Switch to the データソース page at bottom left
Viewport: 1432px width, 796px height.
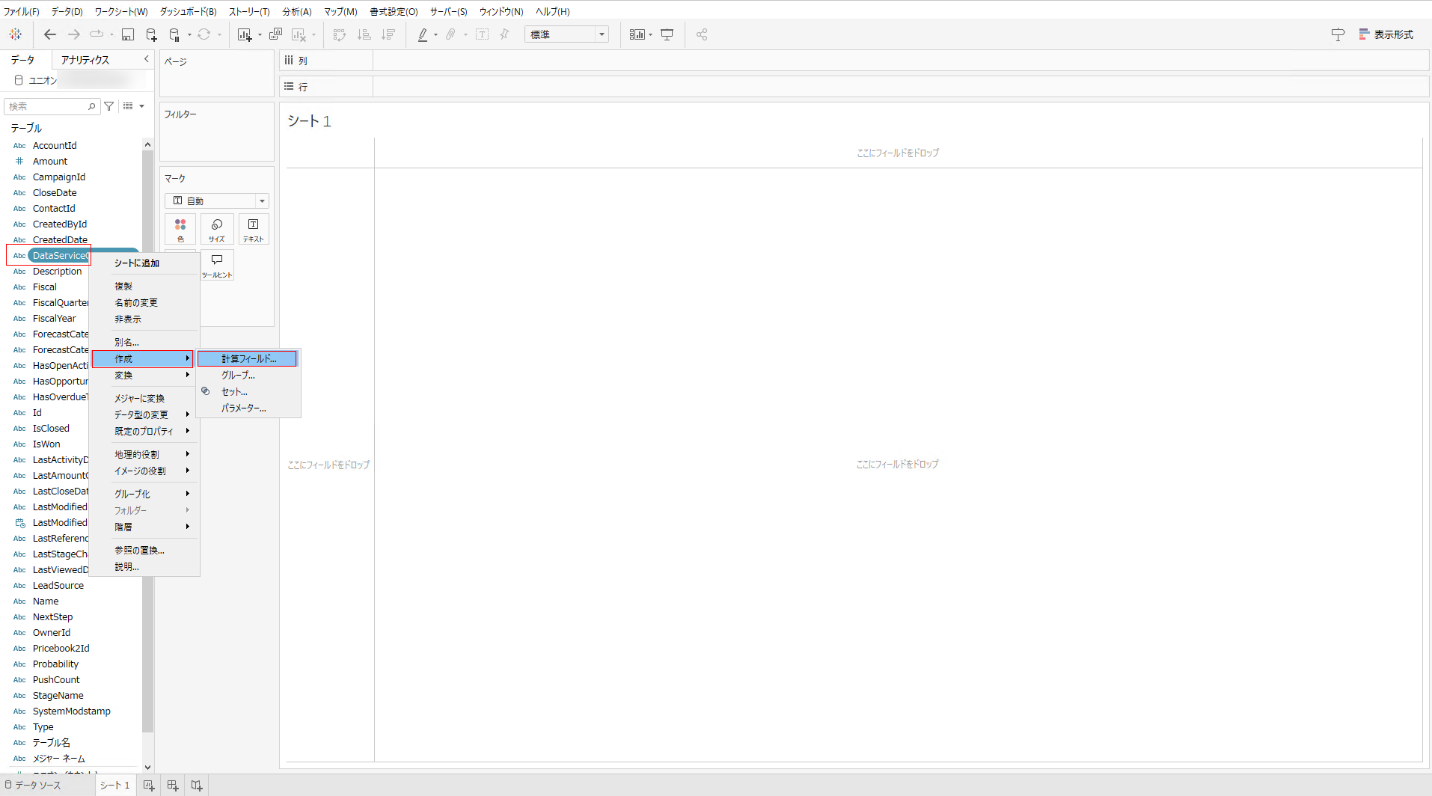(40, 785)
